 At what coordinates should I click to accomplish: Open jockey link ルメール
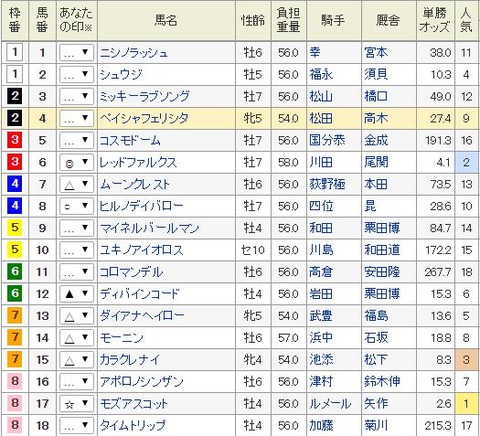tap(330, 404)
